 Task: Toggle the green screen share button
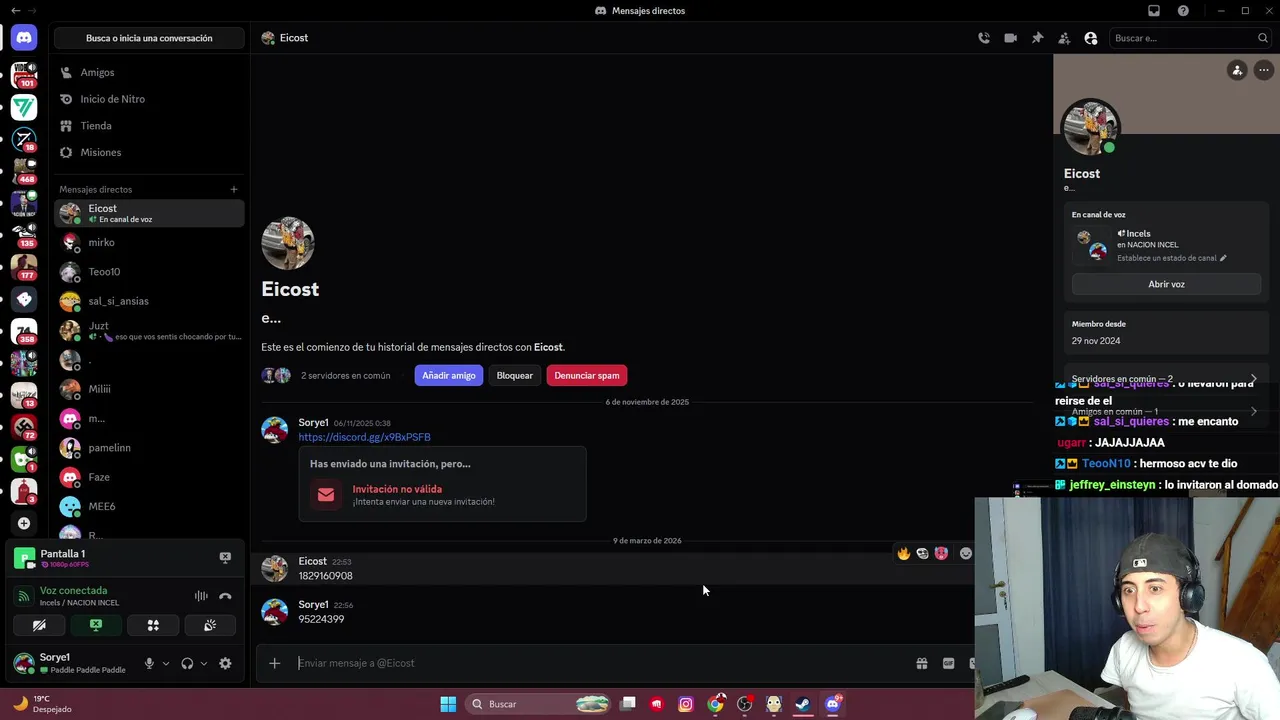coord(96,625)
